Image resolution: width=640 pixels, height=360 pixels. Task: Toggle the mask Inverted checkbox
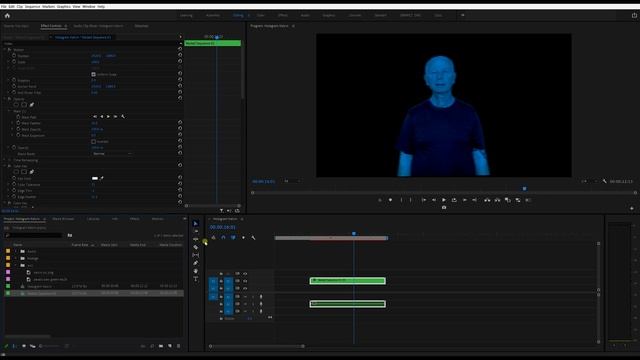click(x=93, y=142)
